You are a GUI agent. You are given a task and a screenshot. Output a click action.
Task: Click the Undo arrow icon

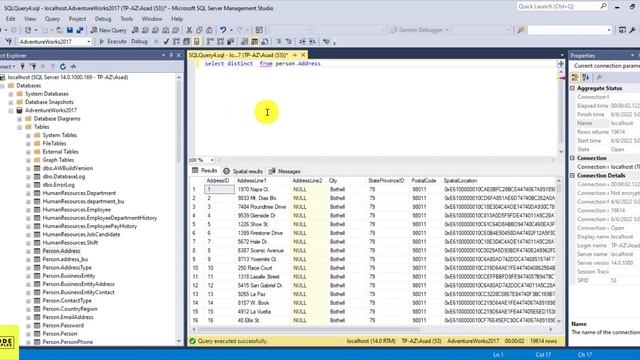pos(223,30)
